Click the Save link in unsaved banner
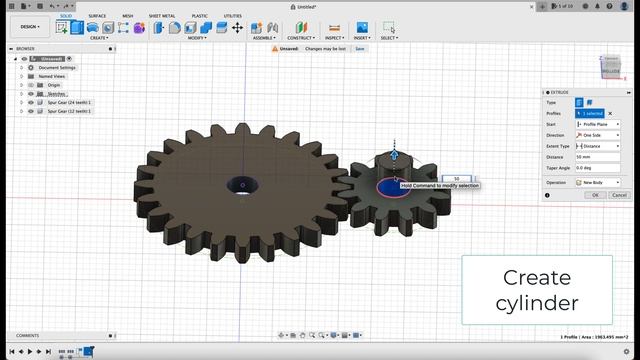Viewport: 640px width, 360px height. pyautogui.click(x=360, y=49)
